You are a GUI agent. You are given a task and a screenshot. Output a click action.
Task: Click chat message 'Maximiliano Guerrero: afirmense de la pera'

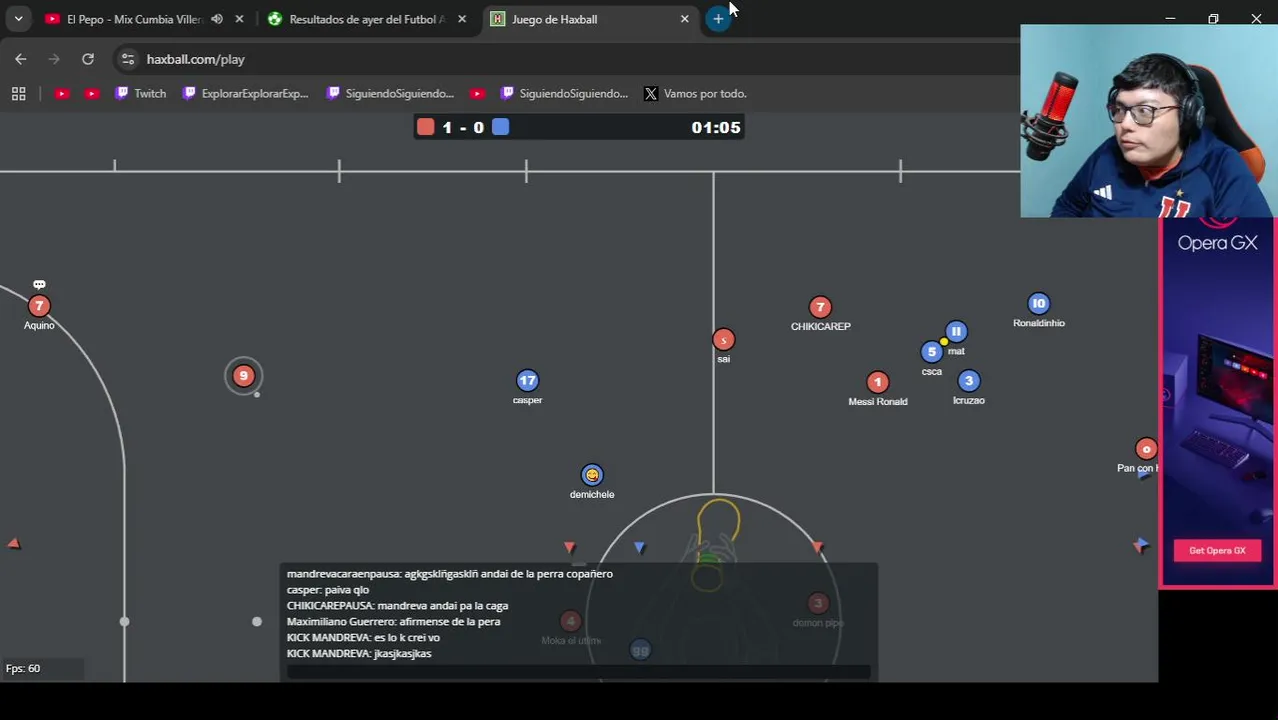pos(393,622)
